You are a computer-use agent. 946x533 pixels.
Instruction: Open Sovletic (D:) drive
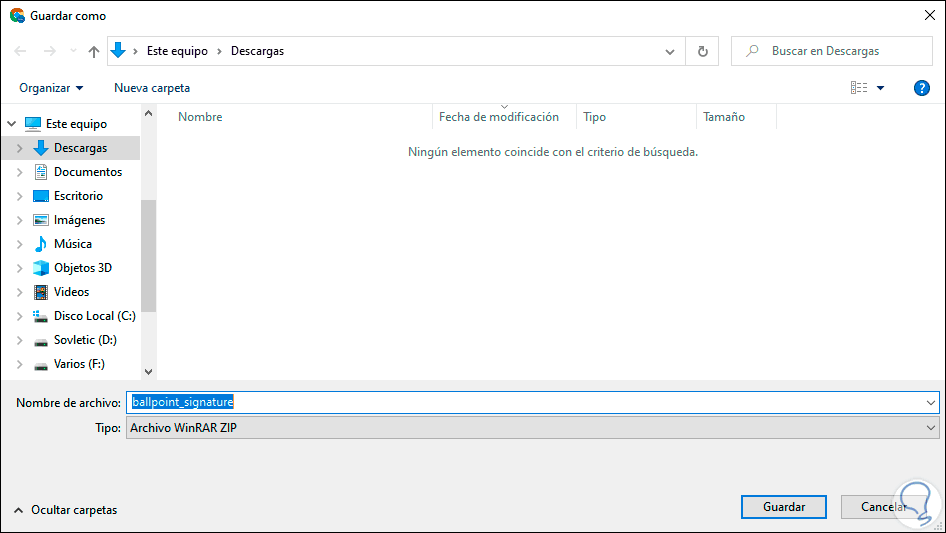coord(85,340)
